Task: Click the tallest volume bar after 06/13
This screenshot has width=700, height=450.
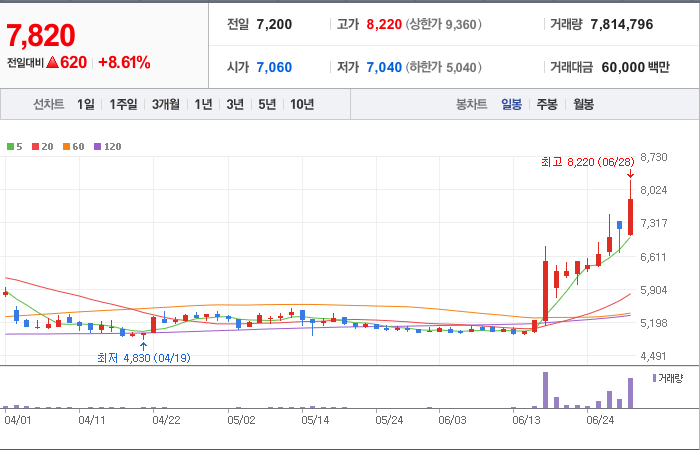Action: [x=545, y=390]
